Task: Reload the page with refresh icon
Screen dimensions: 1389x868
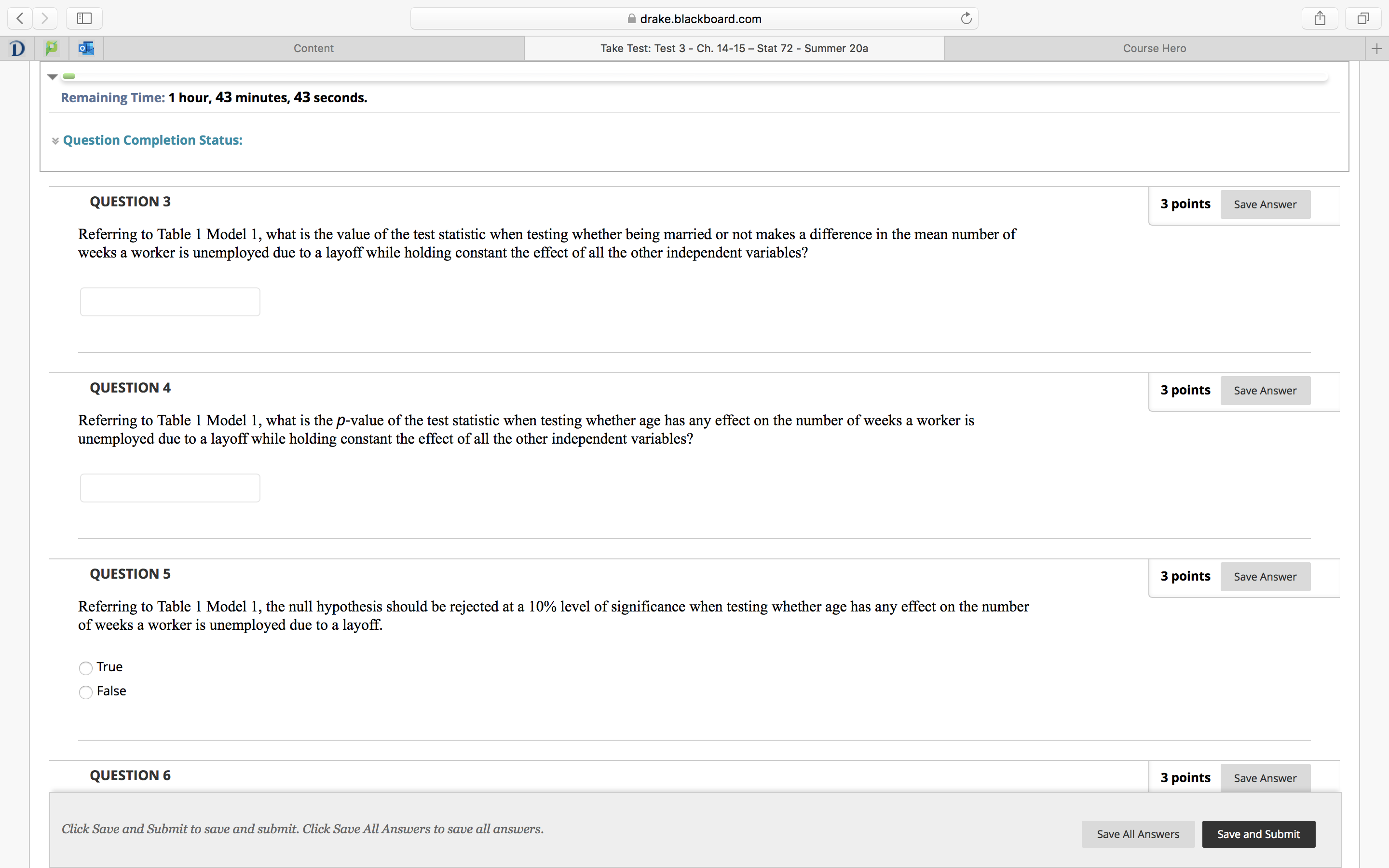Action: [x=966, y=18]
